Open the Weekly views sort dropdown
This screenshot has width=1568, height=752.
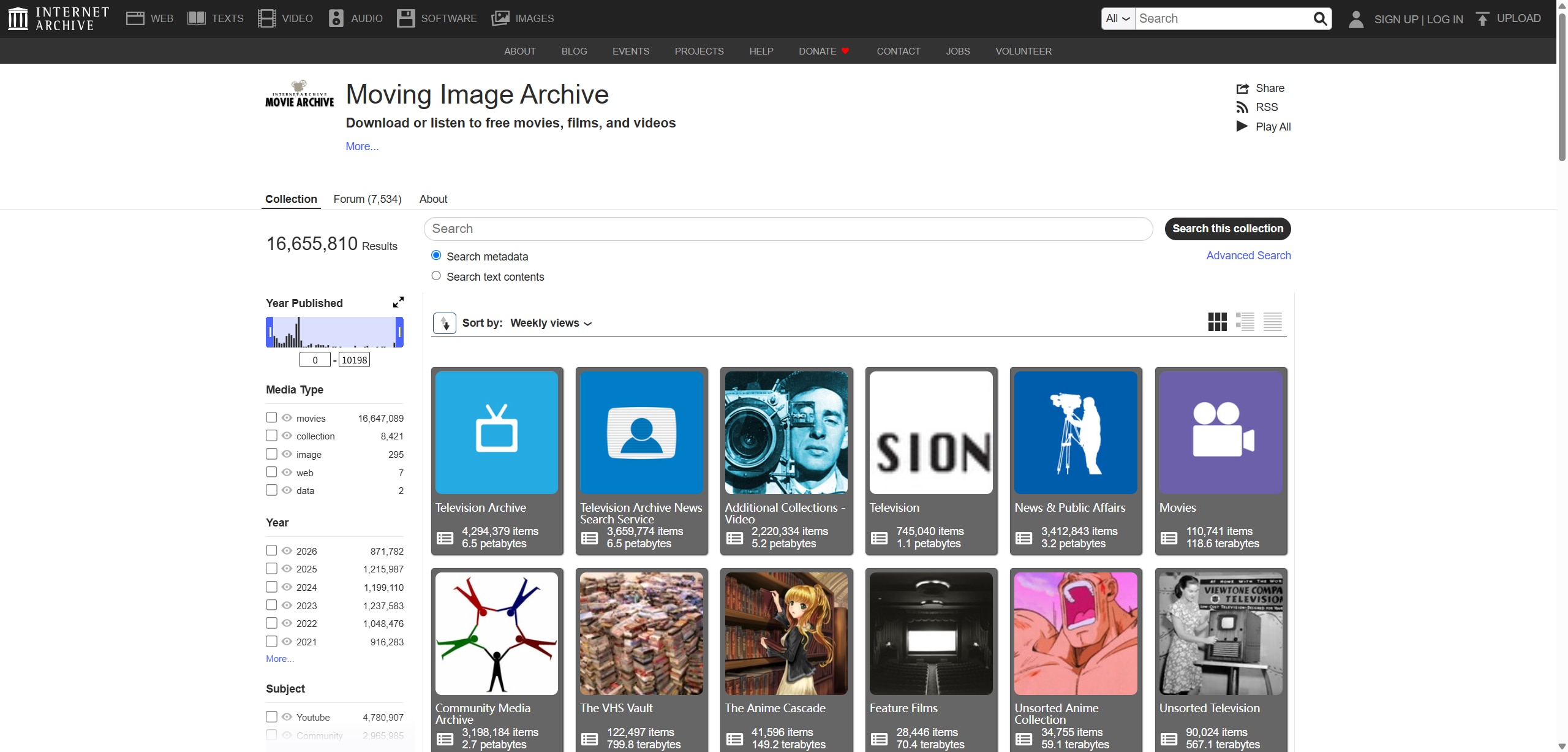[x=551, y=323]
